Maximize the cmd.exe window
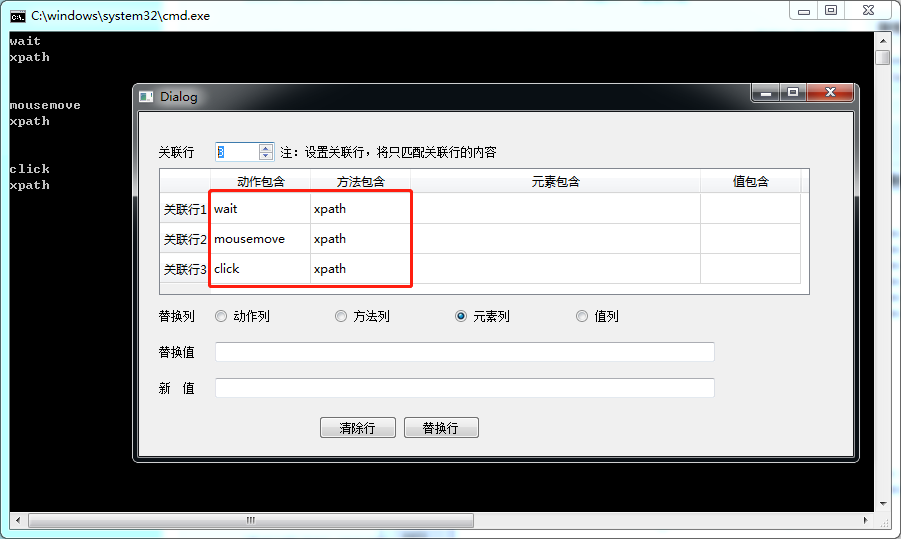This screenshot has height=539, width=901. [831, 10]
